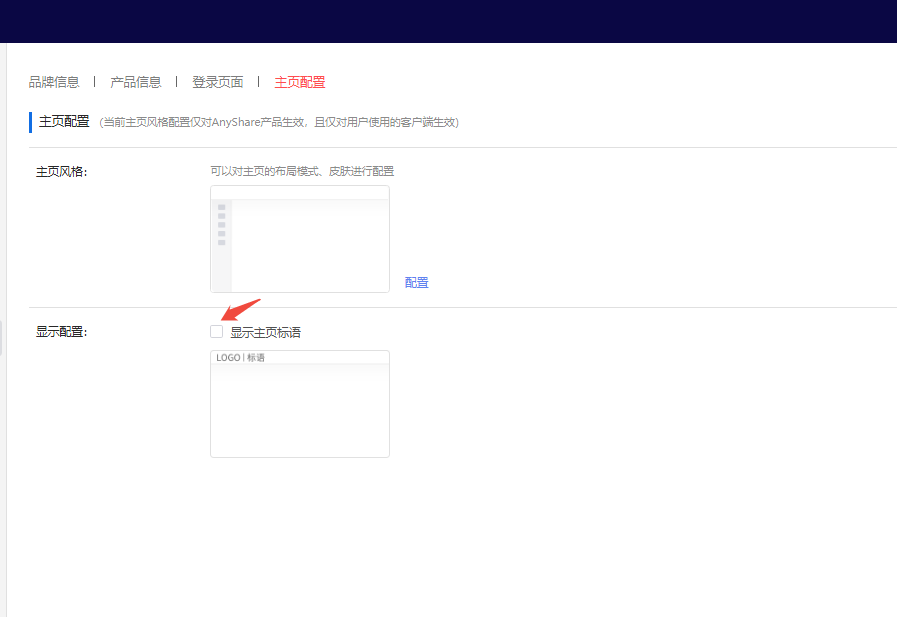Select the third sidebar icon in layout preview
The width and height of the screenshot is (897, 617).
click(x=222, y=224)
